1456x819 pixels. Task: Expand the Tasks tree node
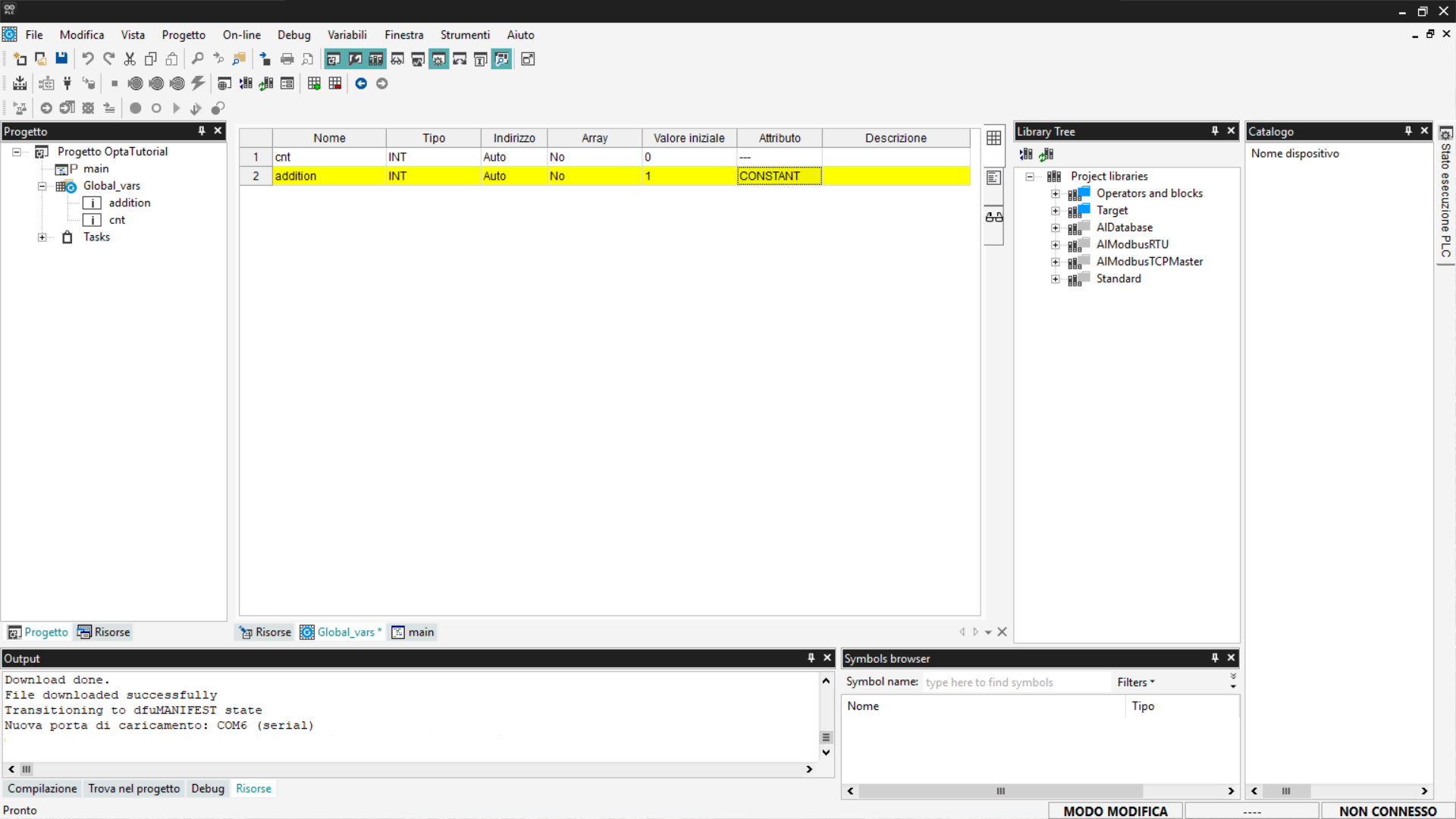(42, 237)
